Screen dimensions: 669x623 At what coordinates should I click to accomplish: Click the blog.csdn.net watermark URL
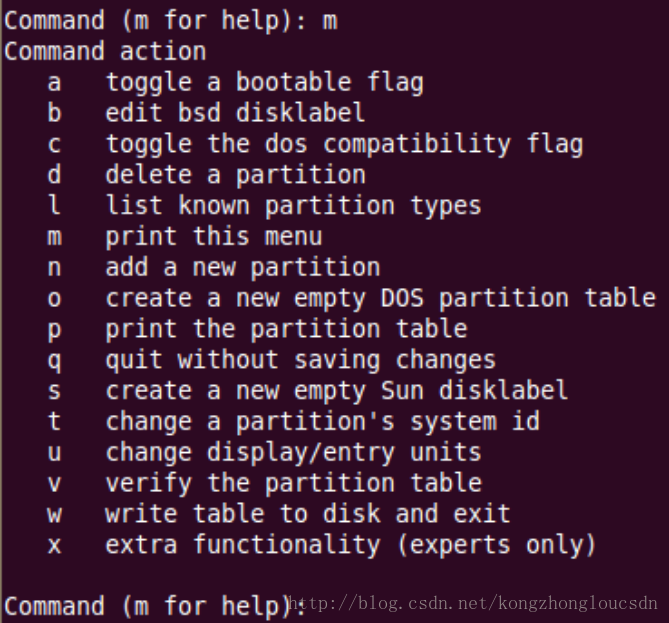[473, 603]
